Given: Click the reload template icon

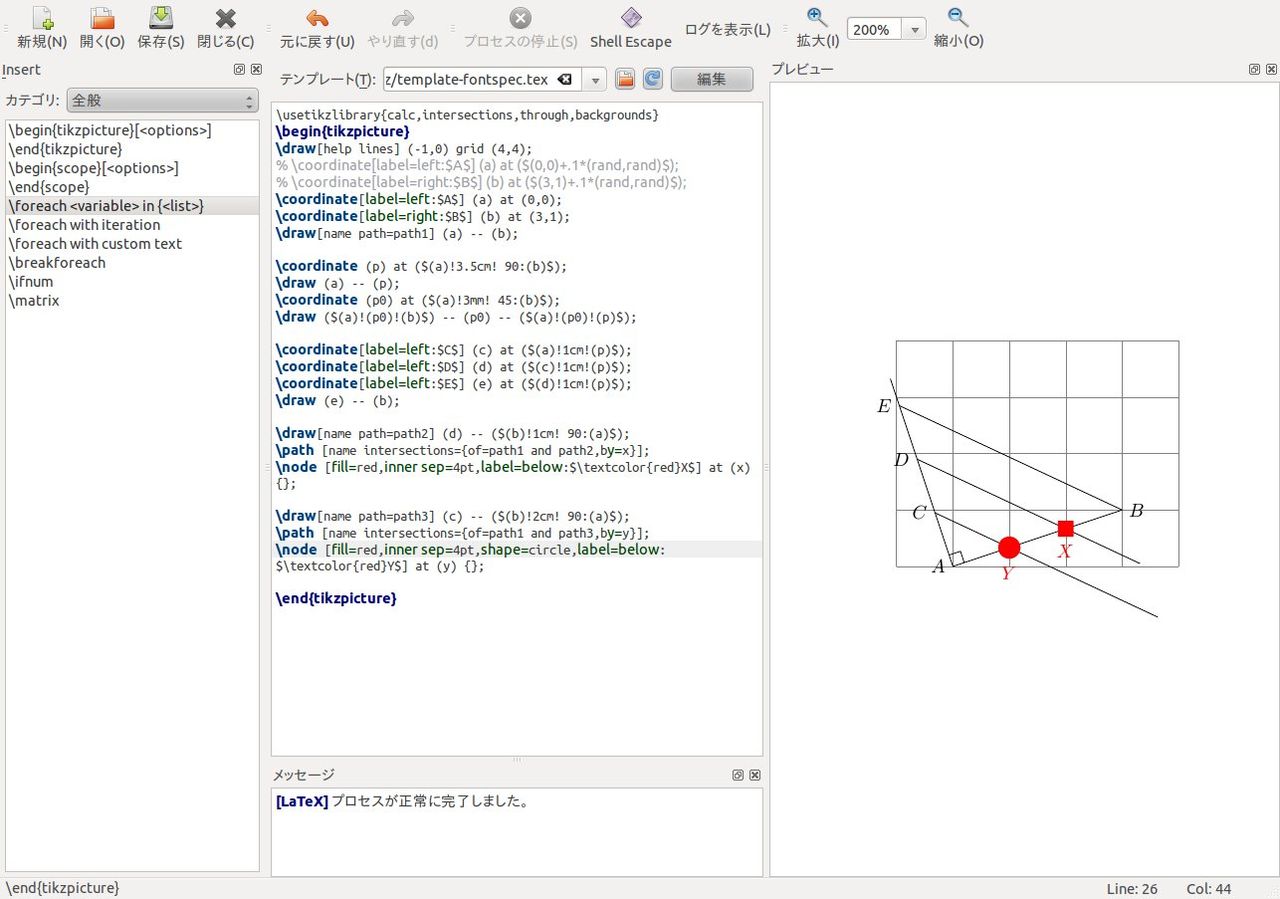Looking at the screenshot, I should click(653, 79).
